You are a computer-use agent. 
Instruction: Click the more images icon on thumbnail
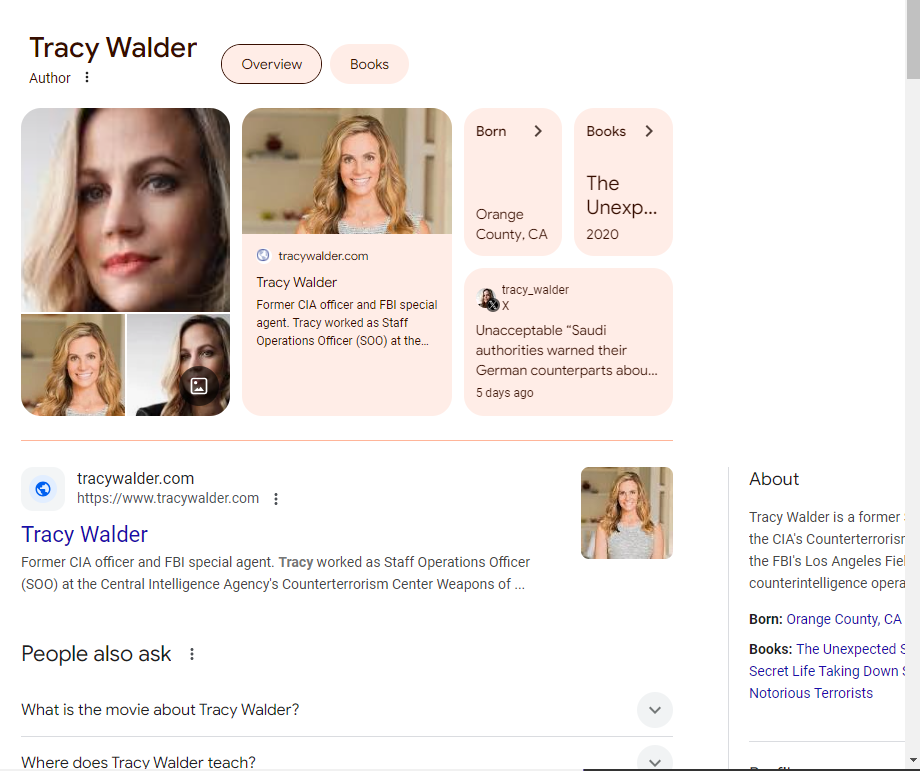click(199, 386)
